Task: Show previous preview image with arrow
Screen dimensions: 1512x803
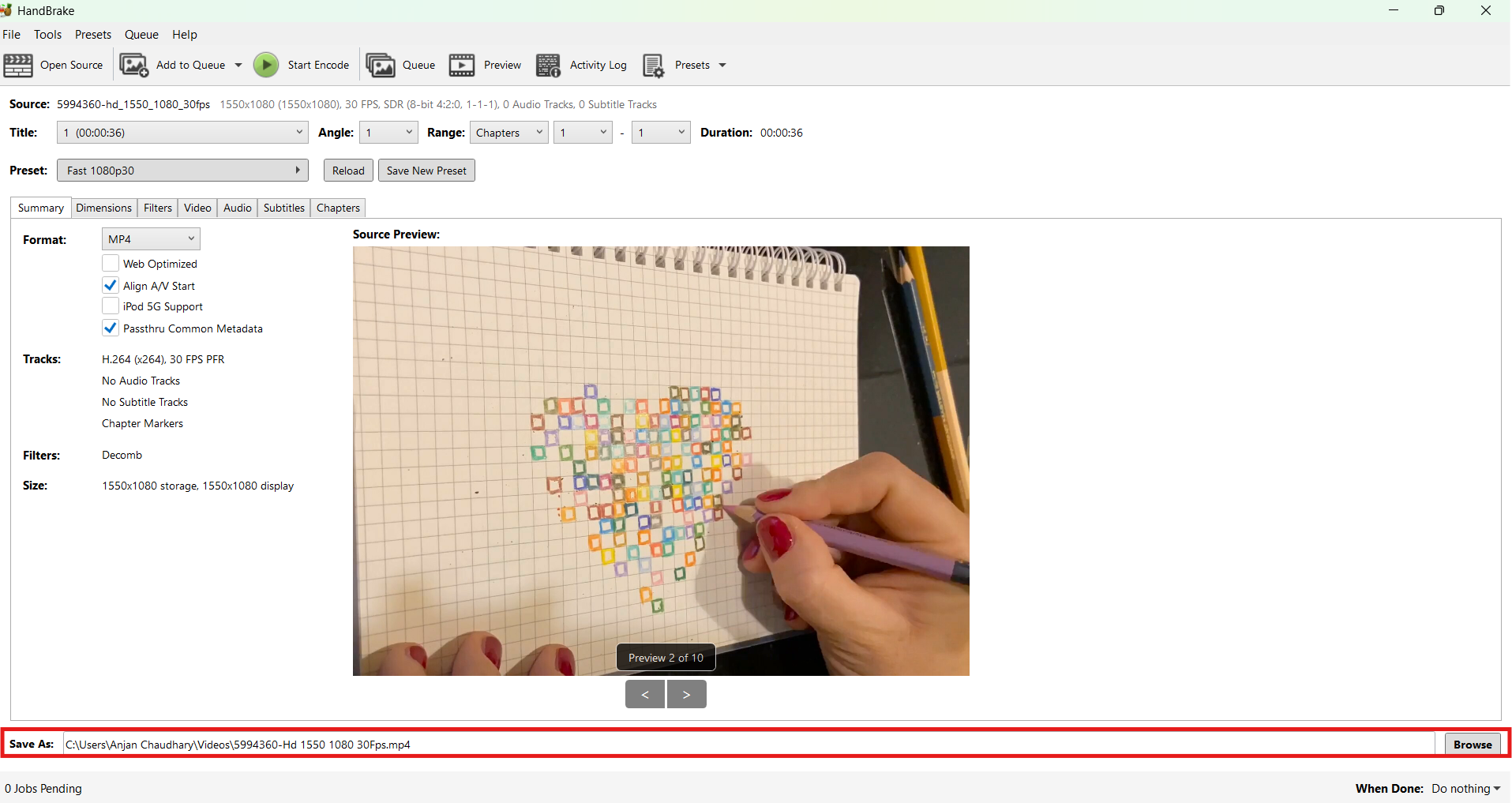Action: [645, 695]
